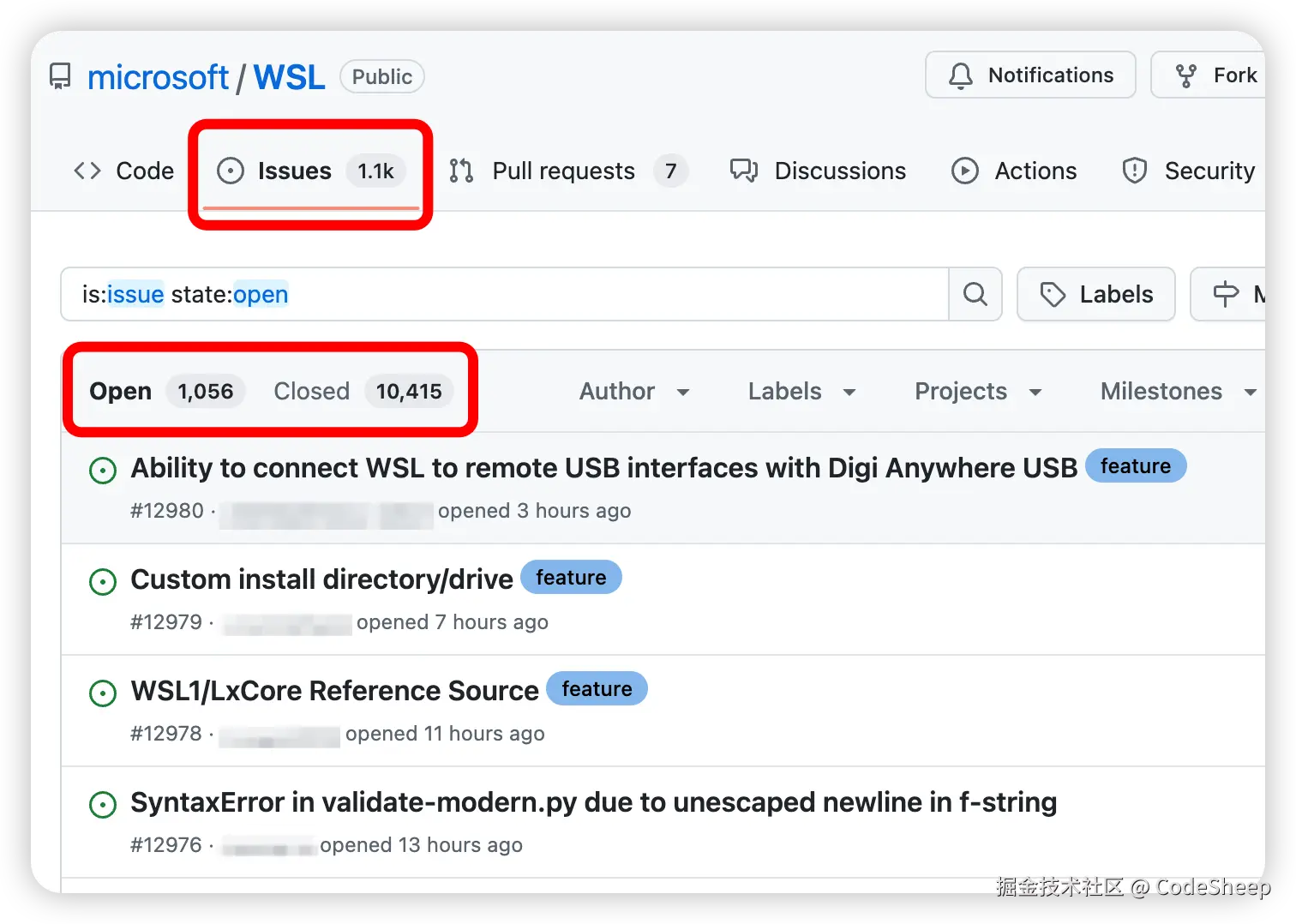Click the pull requests count 7 badge
Image resolution: width=1296 pixels, height=924 pixels.
pos(670,171)
